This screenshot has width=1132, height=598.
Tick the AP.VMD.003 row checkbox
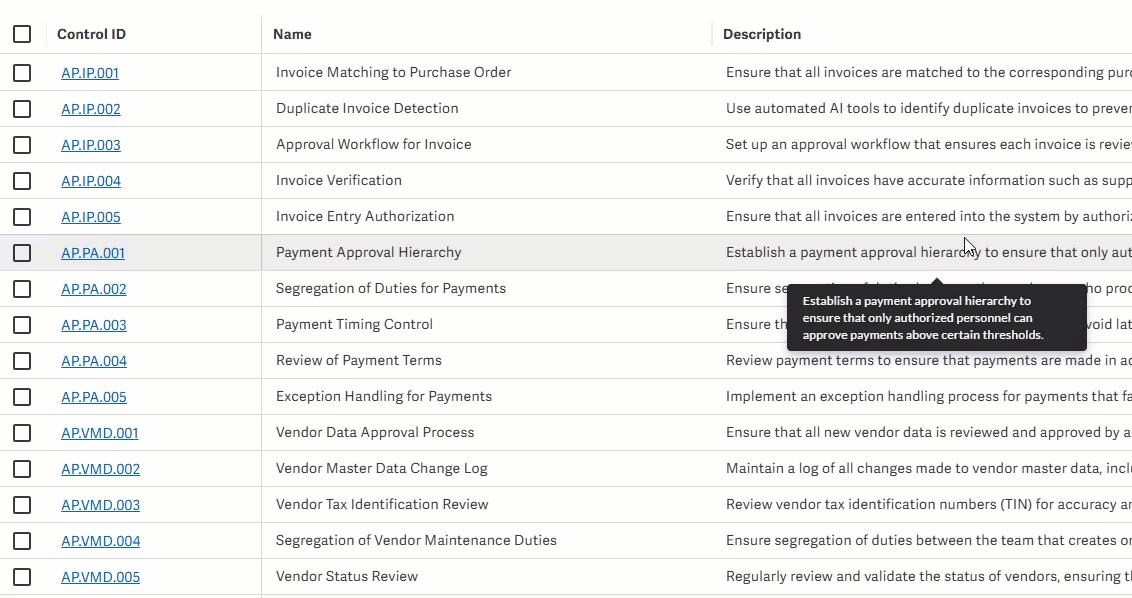(x=22, y=505)
